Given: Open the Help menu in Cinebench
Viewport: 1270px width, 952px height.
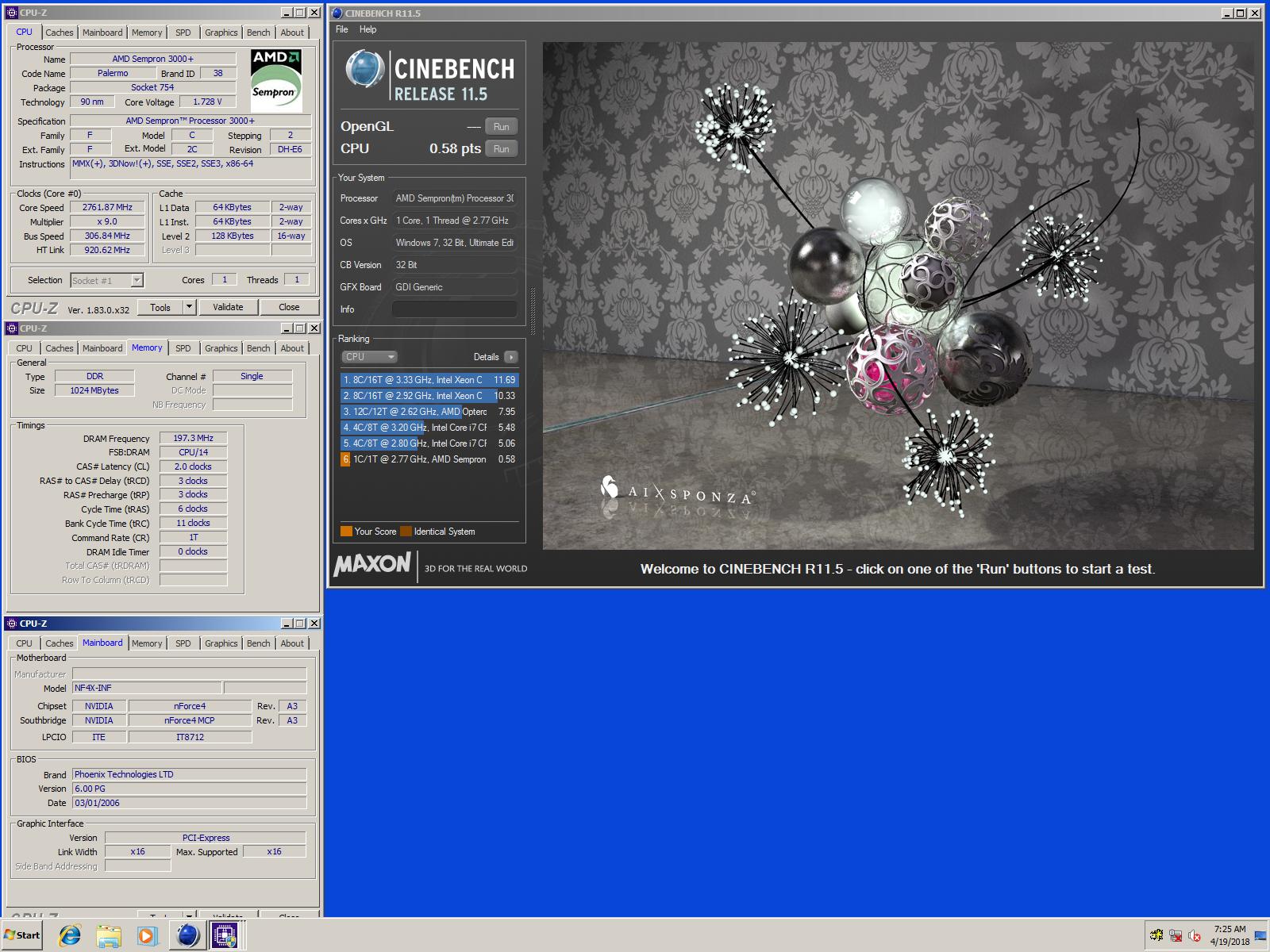Looking at the screenshot, I should pos(368,29).
